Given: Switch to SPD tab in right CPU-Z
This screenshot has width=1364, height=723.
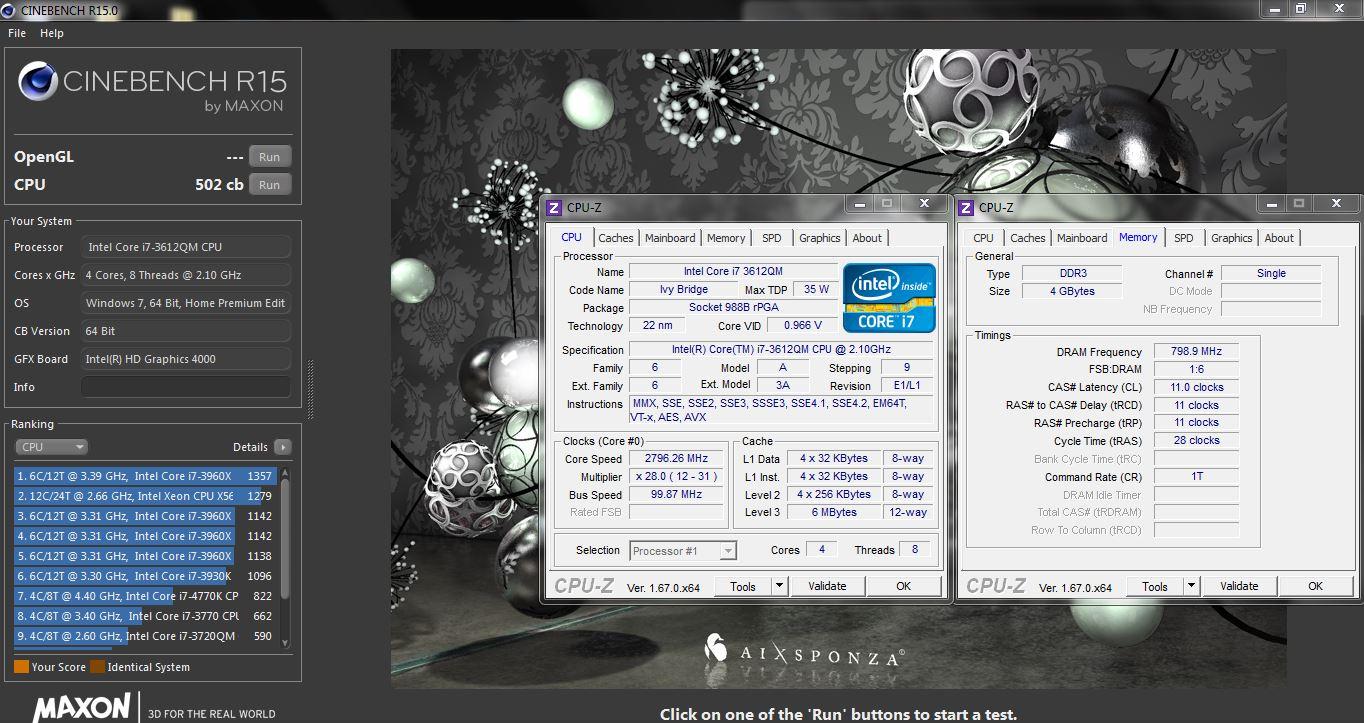Looking at the screenshot, I should point(1184,238).
